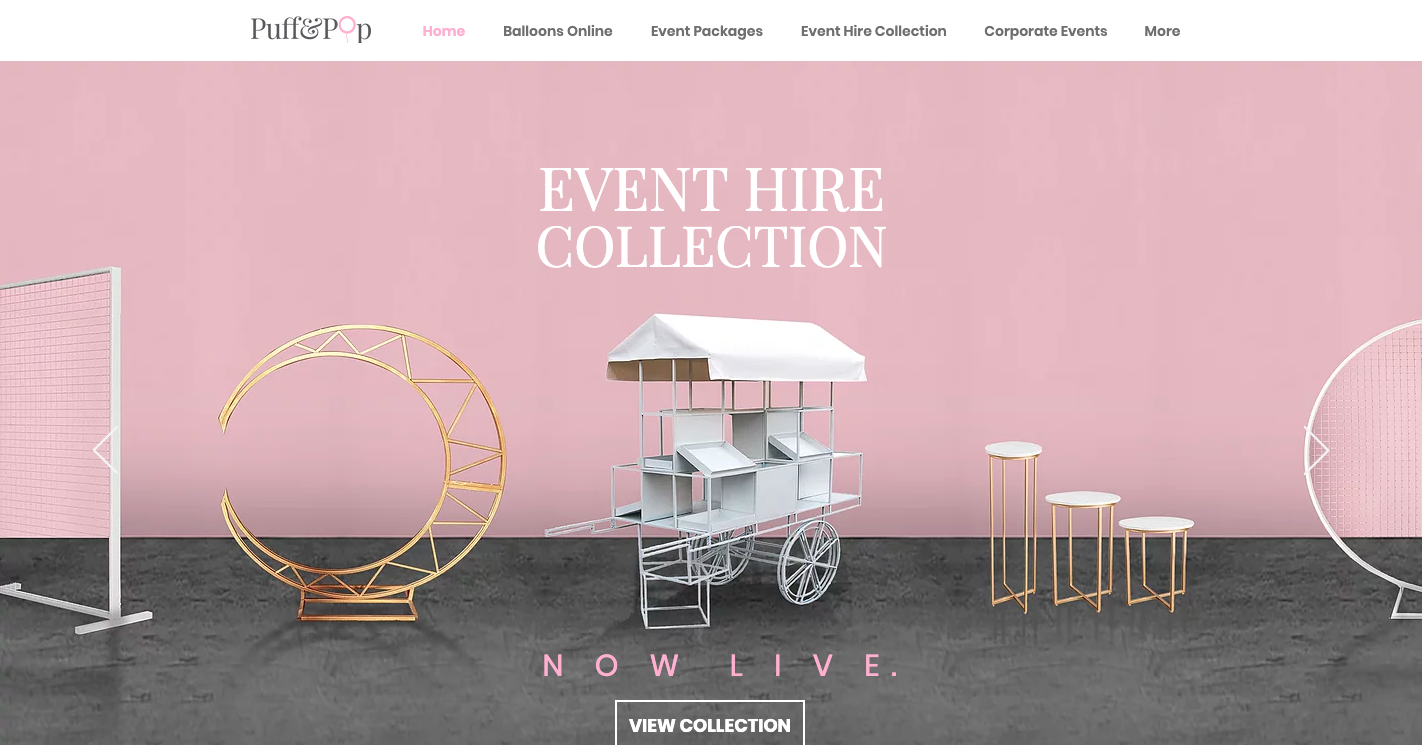The width and height of the screenshot is (1422, 745).
Task: Click the Event Hire Collection headline
Action: (711, 217)
